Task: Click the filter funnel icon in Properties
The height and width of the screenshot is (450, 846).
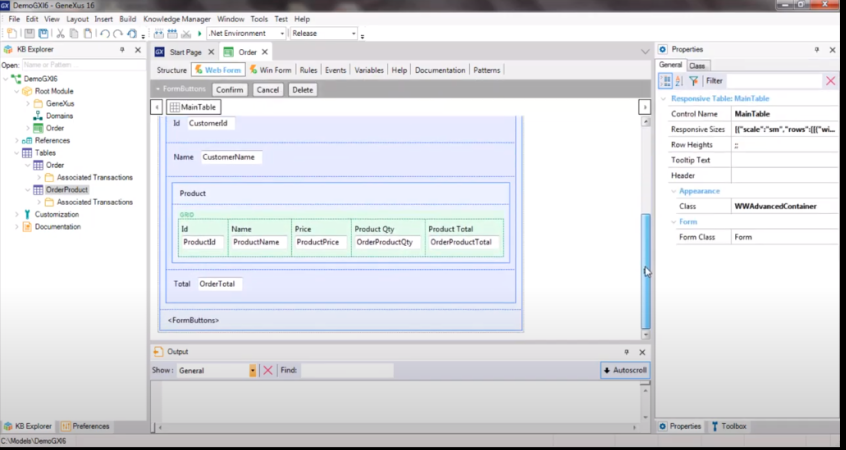Action: [693, 80]
